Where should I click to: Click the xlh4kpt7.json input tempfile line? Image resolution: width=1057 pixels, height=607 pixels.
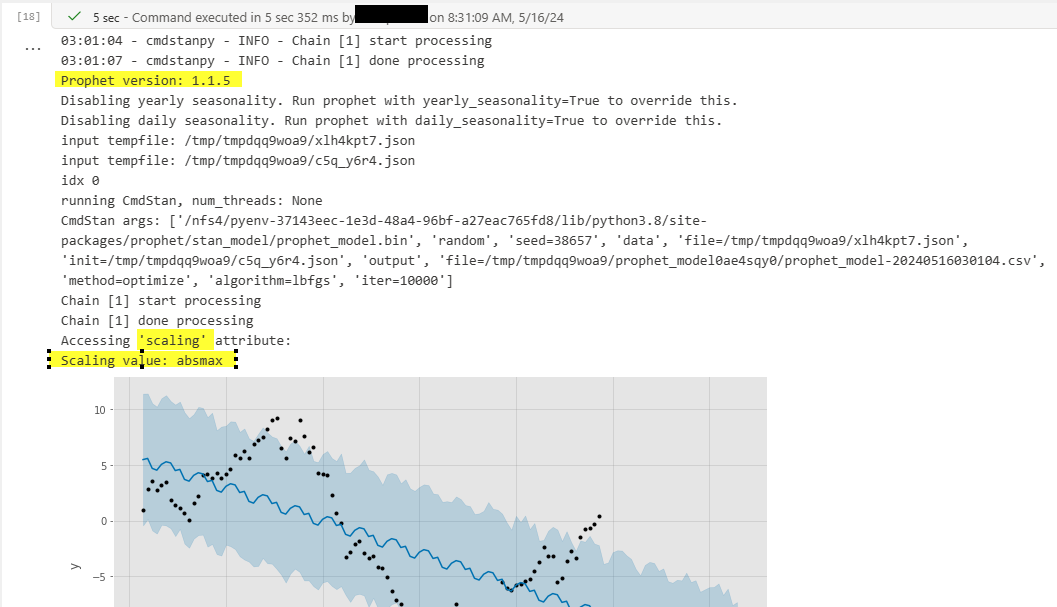pyautogui.click(x=238, y=141)
